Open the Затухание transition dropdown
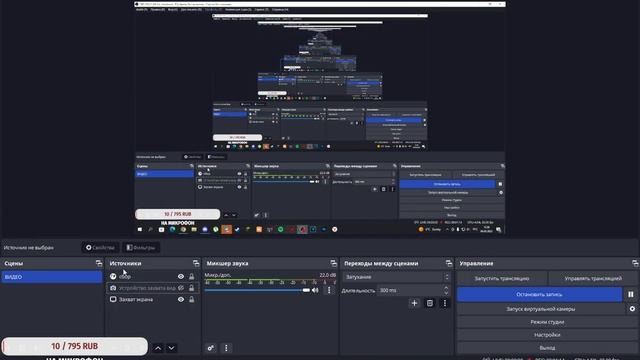Image resolution: width=640 pixels, height=360 pixels. pyautogui.click(x=397, y=277)
